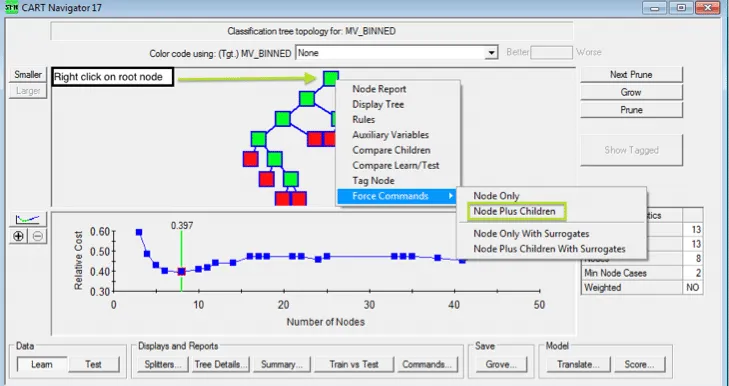Expand the Force Commands submenu arrow
The image size is (729, 386).
coord(451,196)
